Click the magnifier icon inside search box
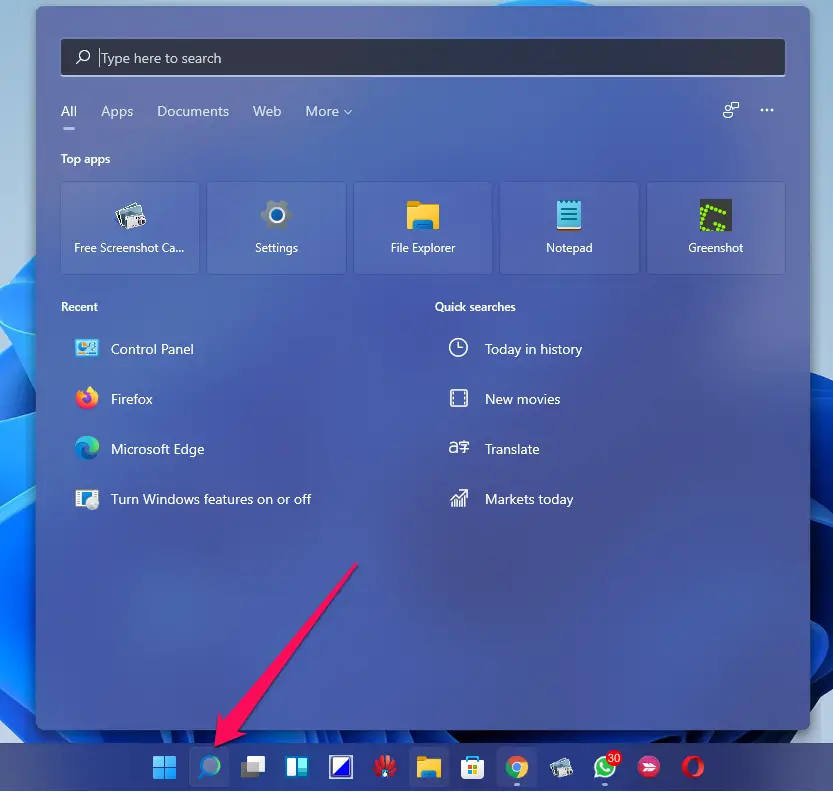833x792 pixels. (83, 57)
